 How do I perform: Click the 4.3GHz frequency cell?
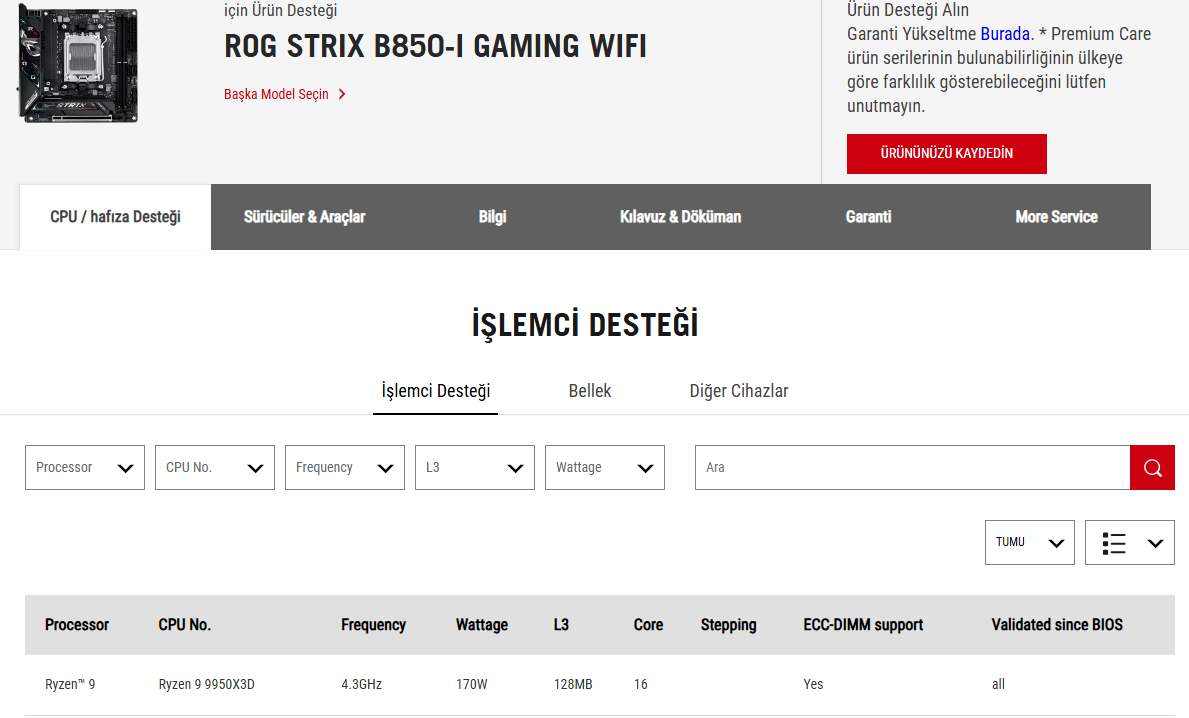click(x=361, y=685)
